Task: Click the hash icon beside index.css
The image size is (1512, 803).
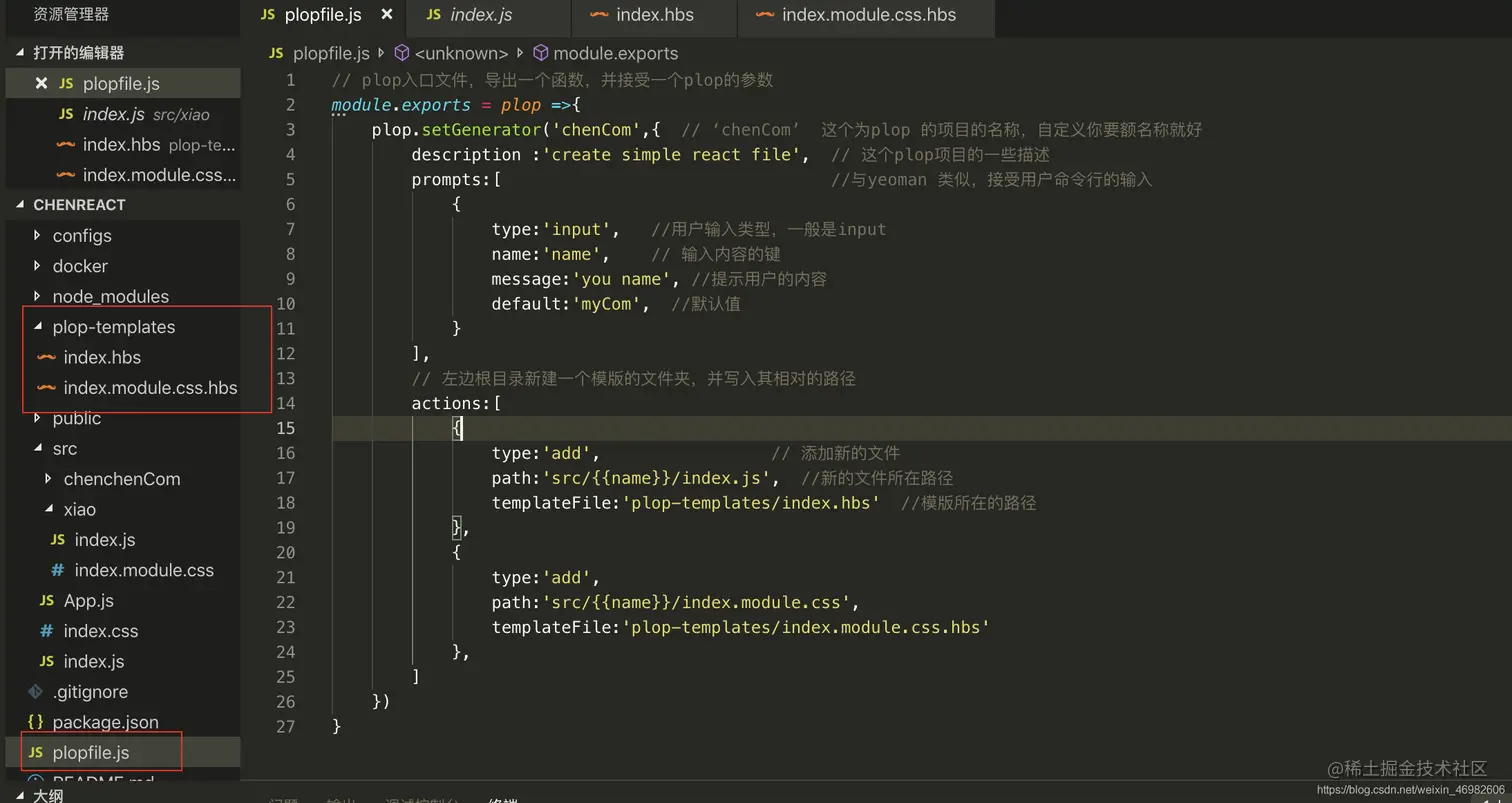Action: pyautogui.click(x=46, y=631)
